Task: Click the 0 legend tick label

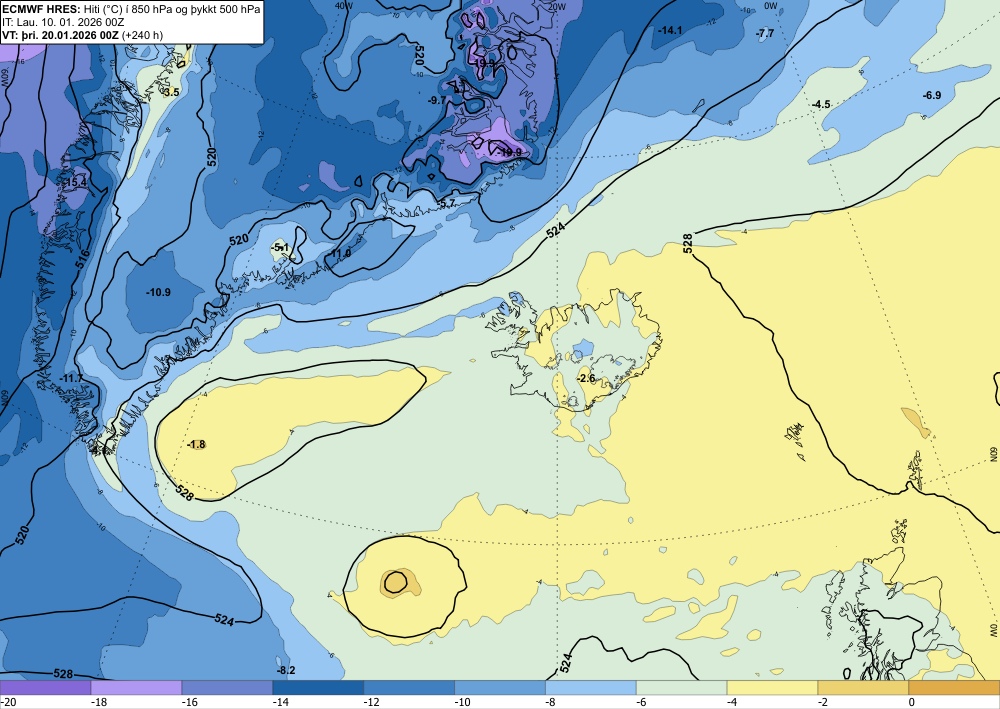Action: pyautogui.click(x=912, y=702)
